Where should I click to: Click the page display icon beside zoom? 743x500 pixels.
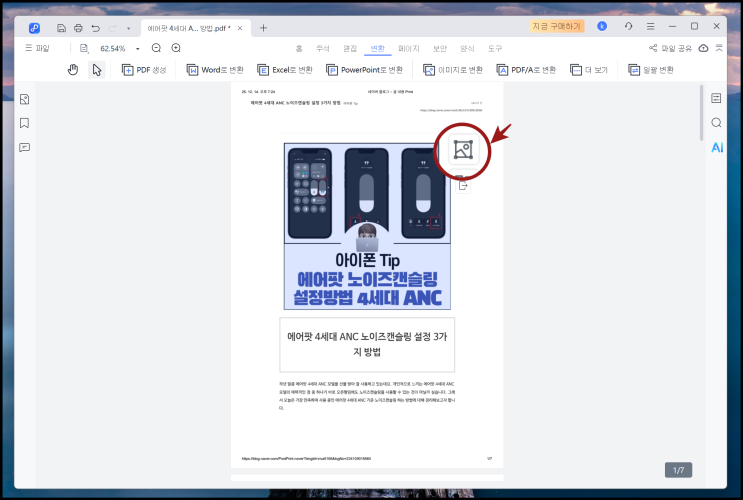point(84,48)
